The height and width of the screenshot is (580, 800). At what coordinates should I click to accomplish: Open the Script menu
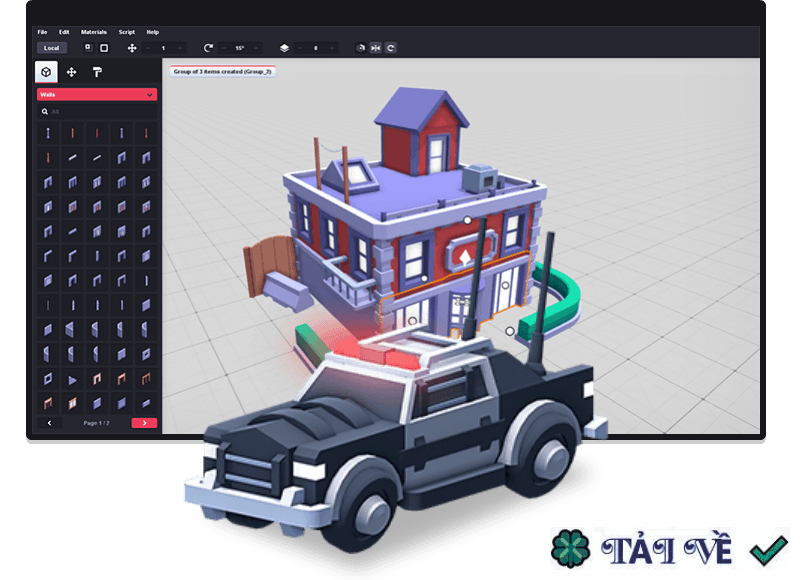tap(127, 32)
